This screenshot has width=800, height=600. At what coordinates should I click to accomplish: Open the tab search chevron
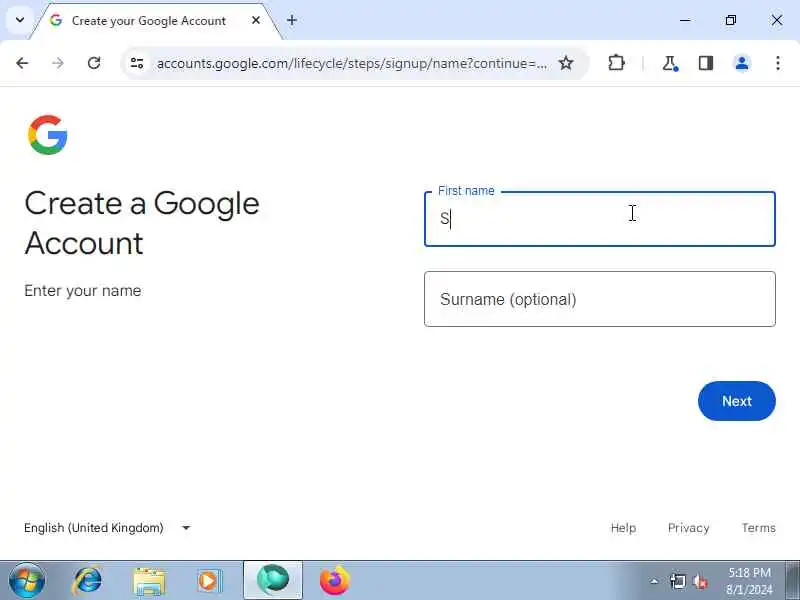(20, 20)
